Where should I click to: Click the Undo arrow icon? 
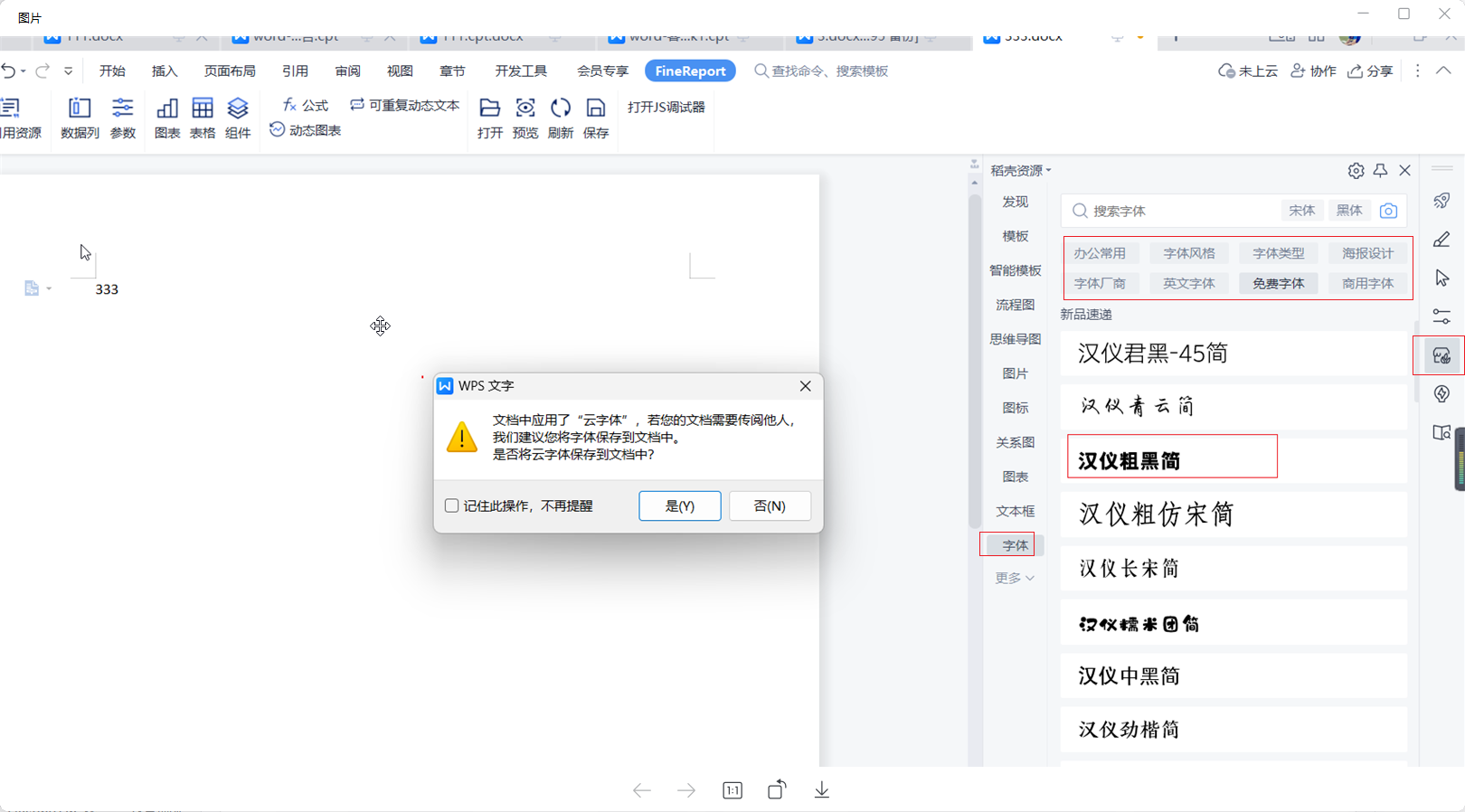tap(9, 71)
